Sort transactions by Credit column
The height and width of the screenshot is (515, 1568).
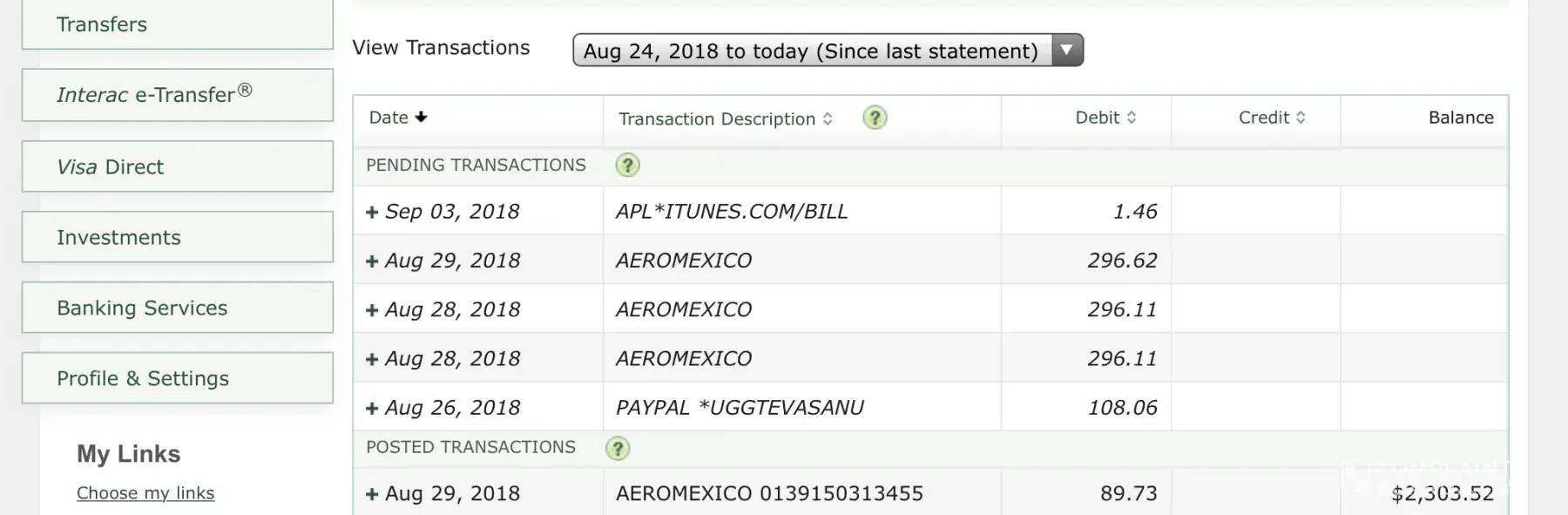pos(1301,118)
